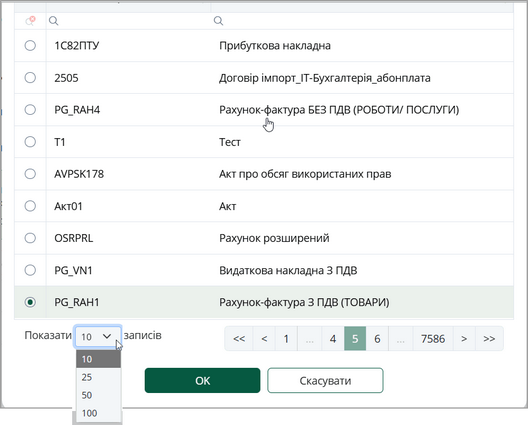The width and height of the screenshot is (528, 425).
Task: Clear all filters icon in filter row
Action: 30,21
